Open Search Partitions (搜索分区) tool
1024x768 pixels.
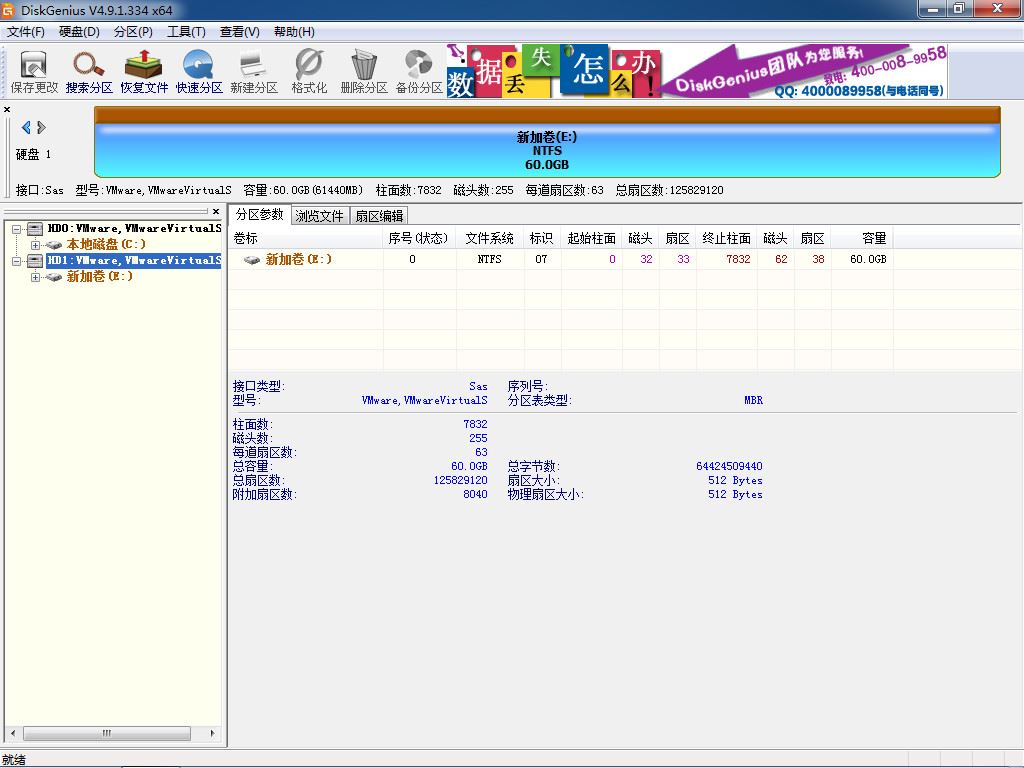89,72
